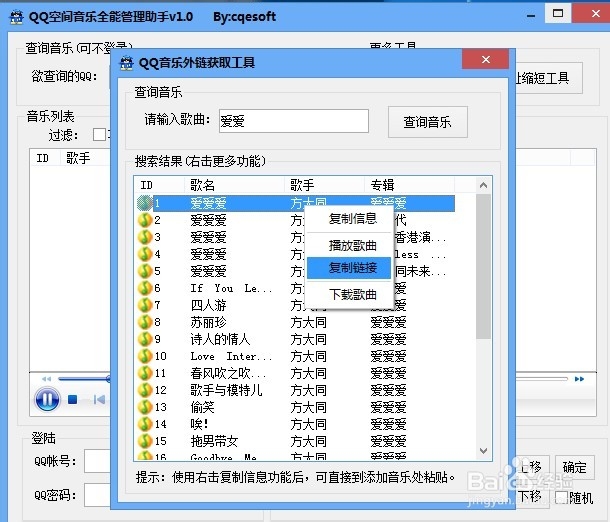Click the QQ音乐外链获取工具 title bar icon
The image size is (610, 522).
pyautogui.click(x=126, y=63)
